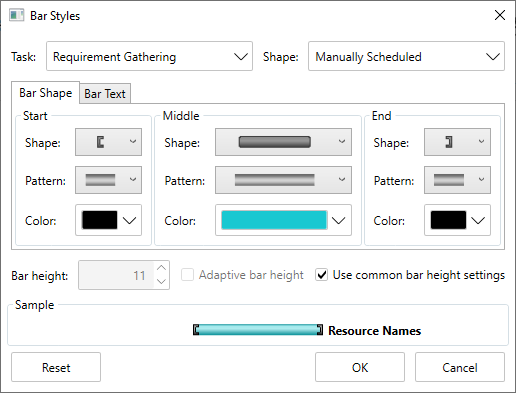
Task: Click the Bar Styles window icon
Action: click(17, 15)
